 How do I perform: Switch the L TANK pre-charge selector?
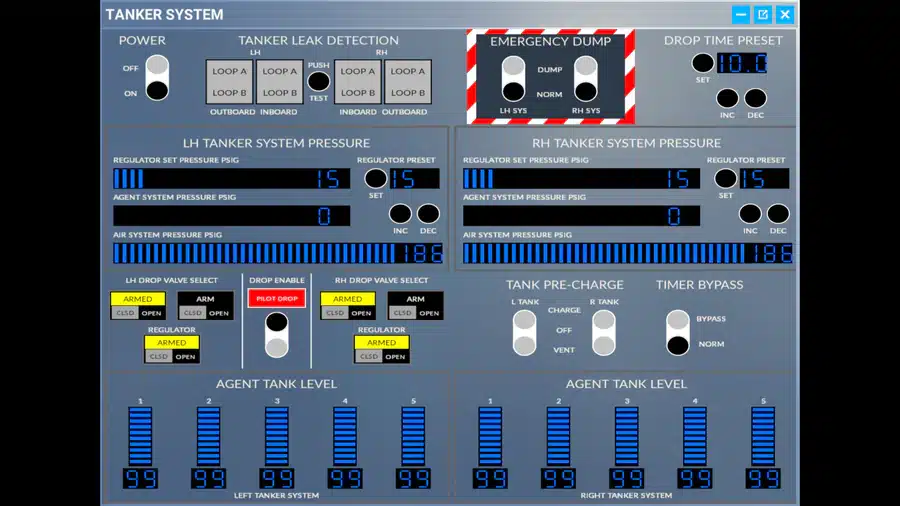point(524,333)
